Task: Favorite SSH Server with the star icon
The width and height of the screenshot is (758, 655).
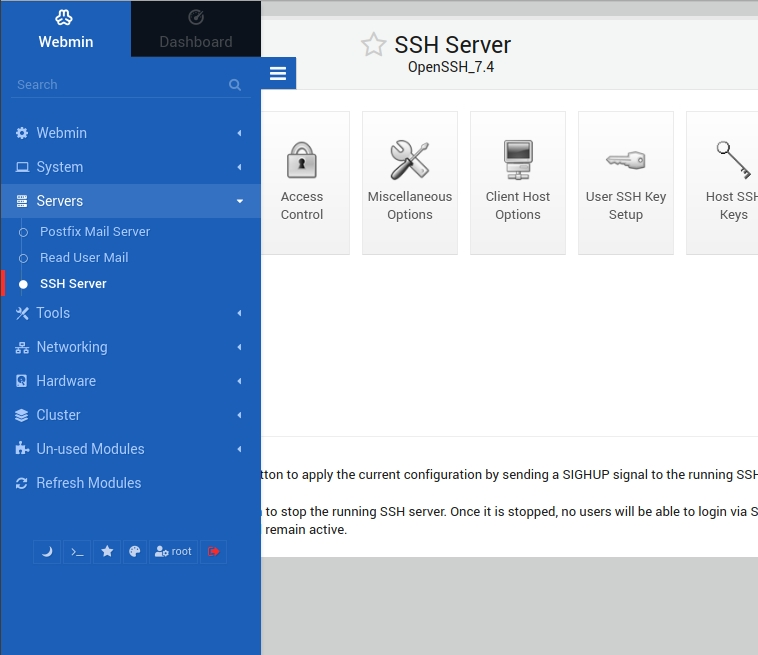Action: 374,44
